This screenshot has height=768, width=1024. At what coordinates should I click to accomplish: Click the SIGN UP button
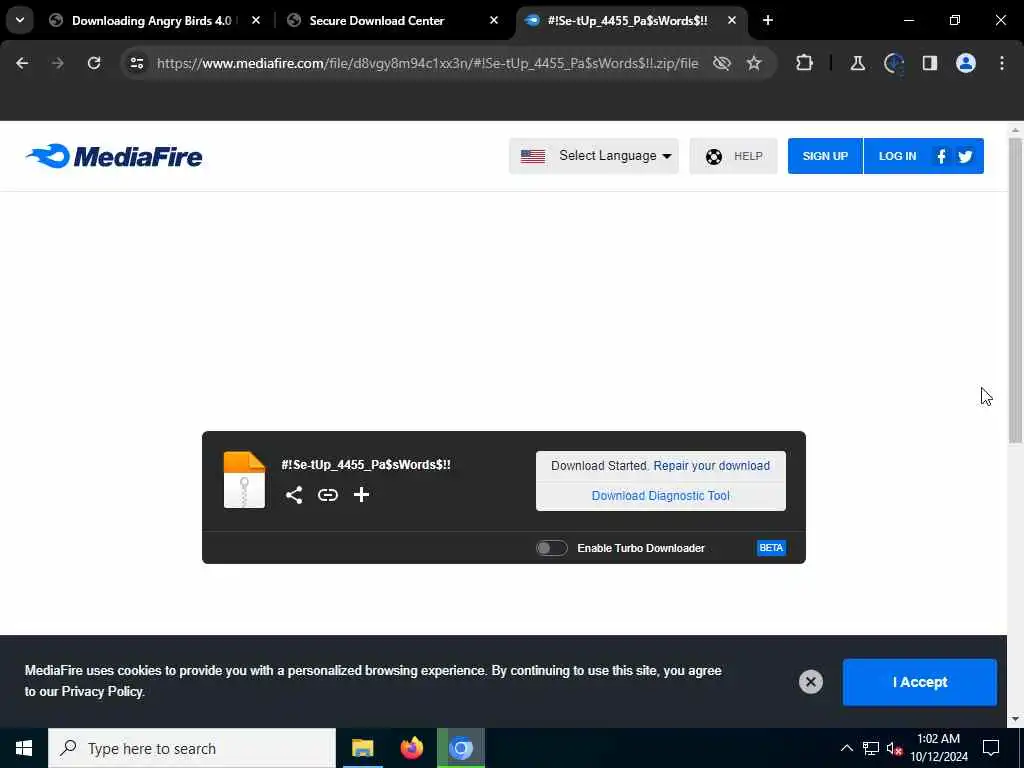click(825, 156)
